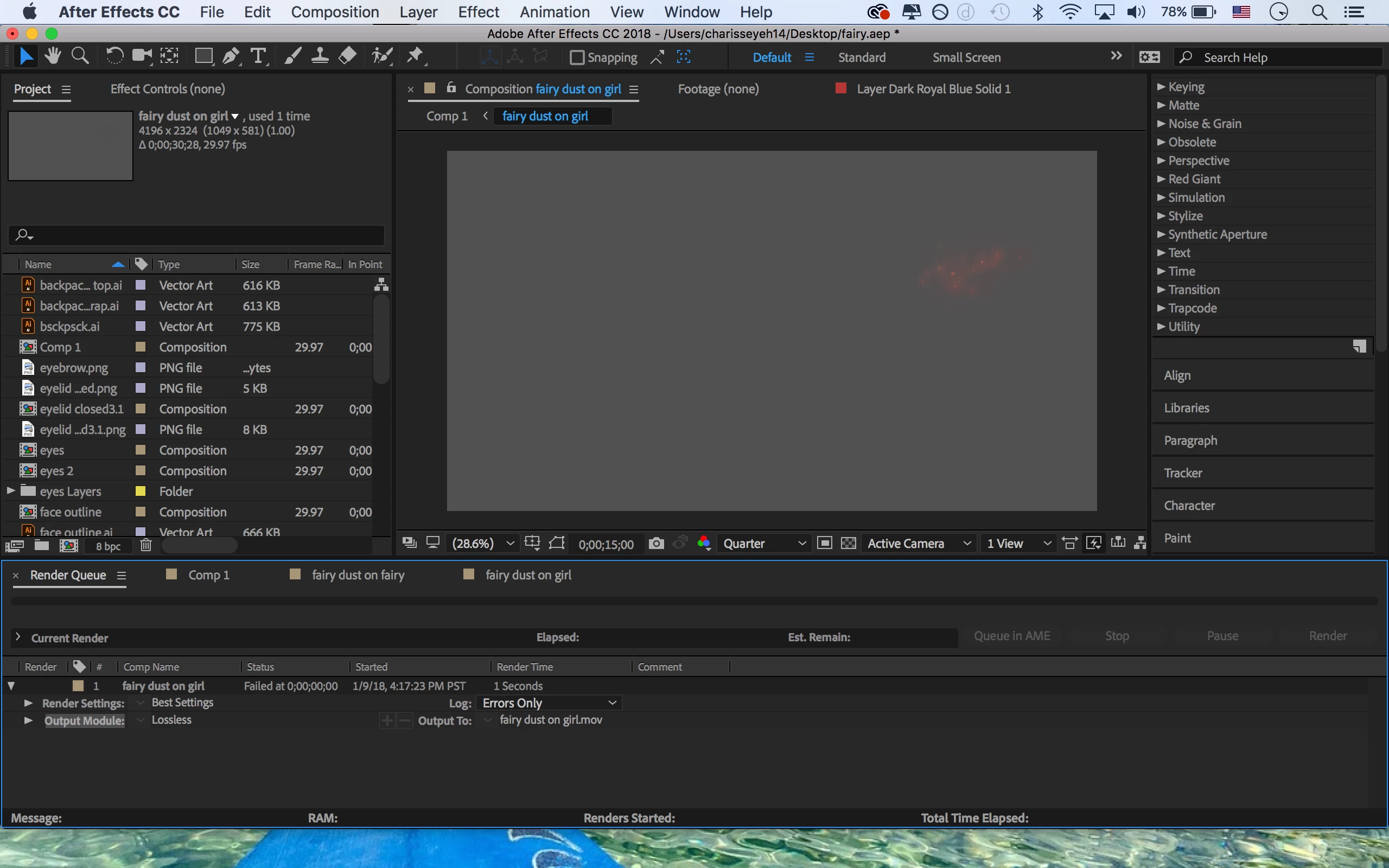Select the Hand tool in toolbar
The height and width of the screenshot is (868, 1389).
tap(53, 56)
